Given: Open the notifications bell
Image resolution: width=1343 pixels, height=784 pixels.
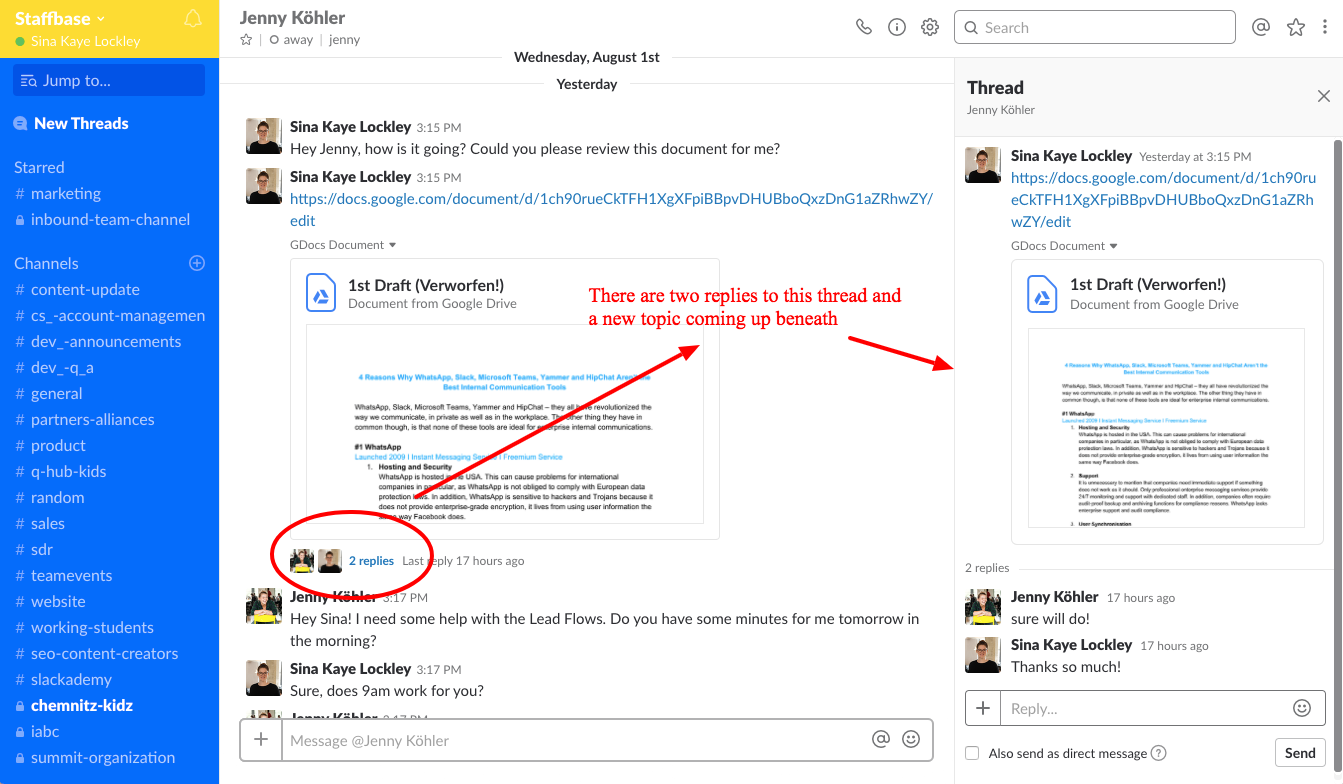Looking at the screenshot, I should 190,17.
